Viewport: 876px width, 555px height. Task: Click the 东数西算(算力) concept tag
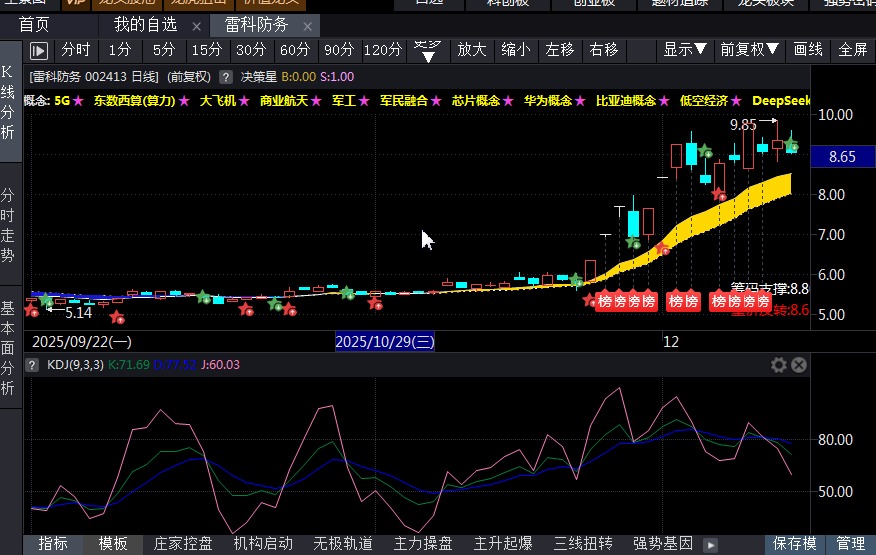135,101
